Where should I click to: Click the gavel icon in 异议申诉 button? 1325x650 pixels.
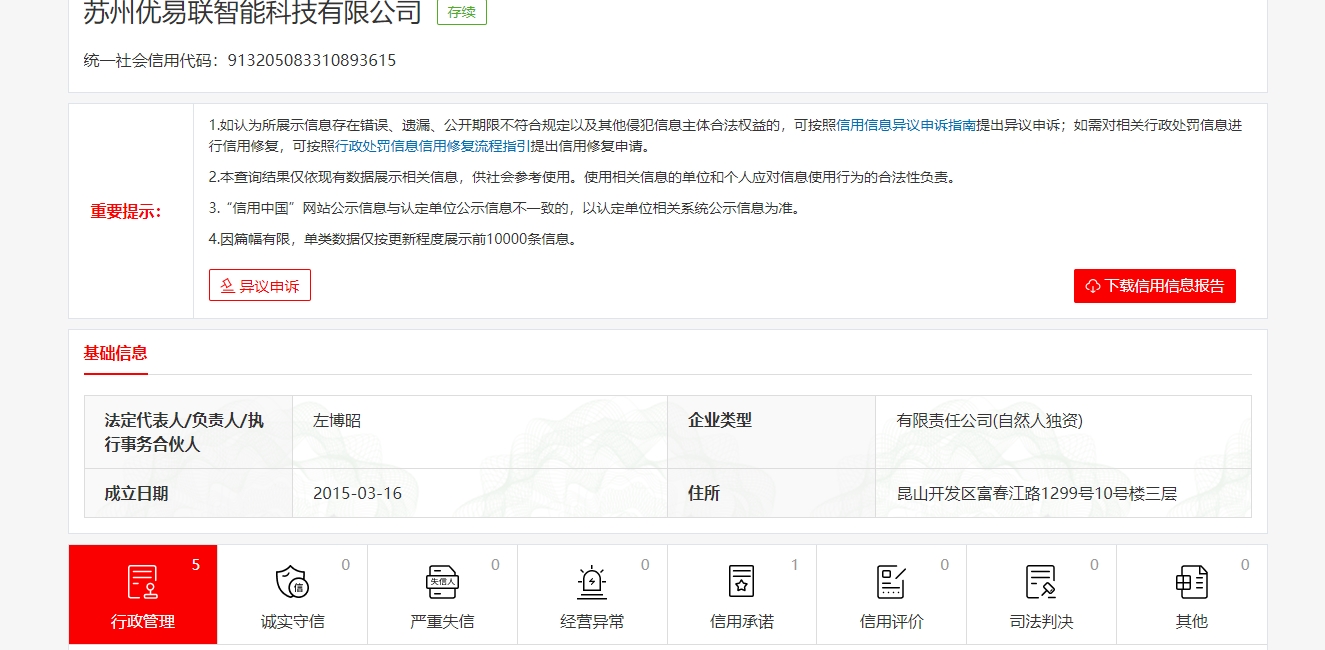(227, 286)
